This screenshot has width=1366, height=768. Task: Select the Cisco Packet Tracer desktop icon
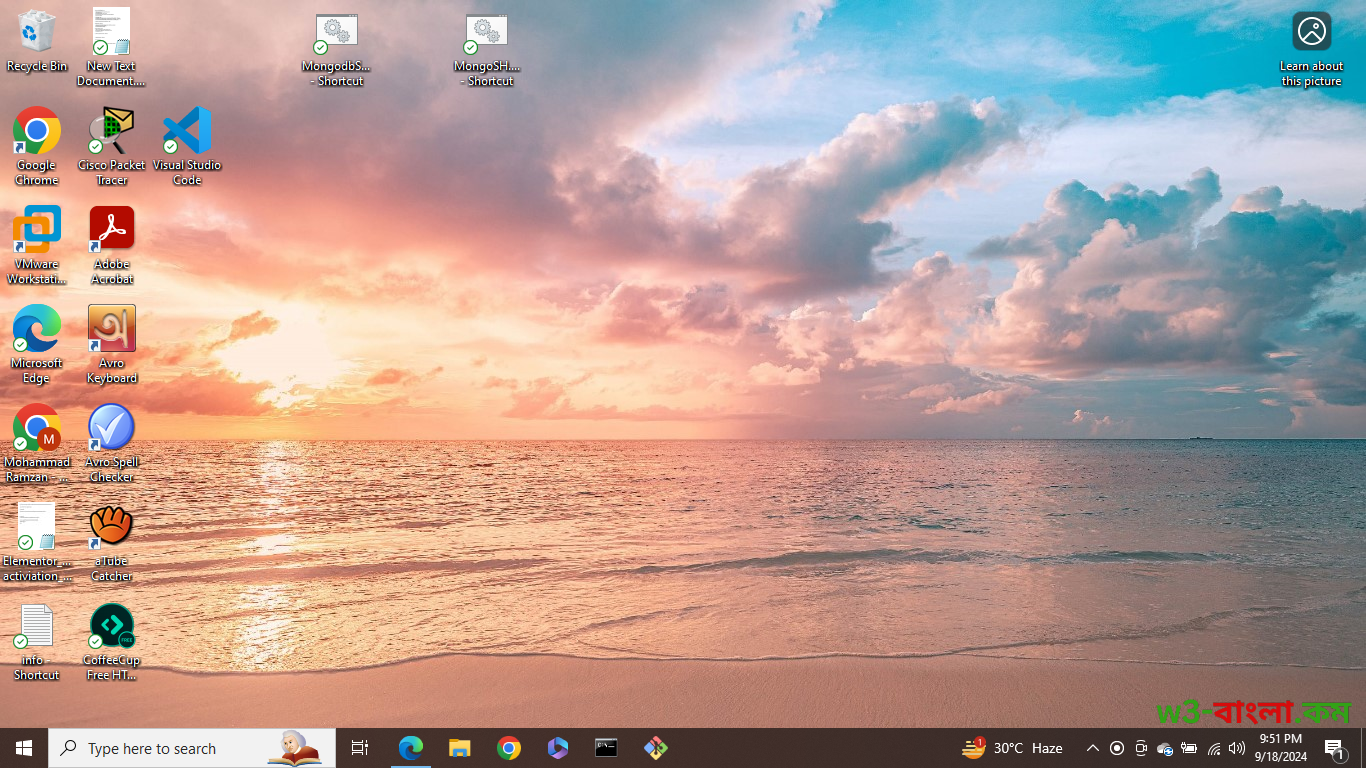click(x=112, y=146)
